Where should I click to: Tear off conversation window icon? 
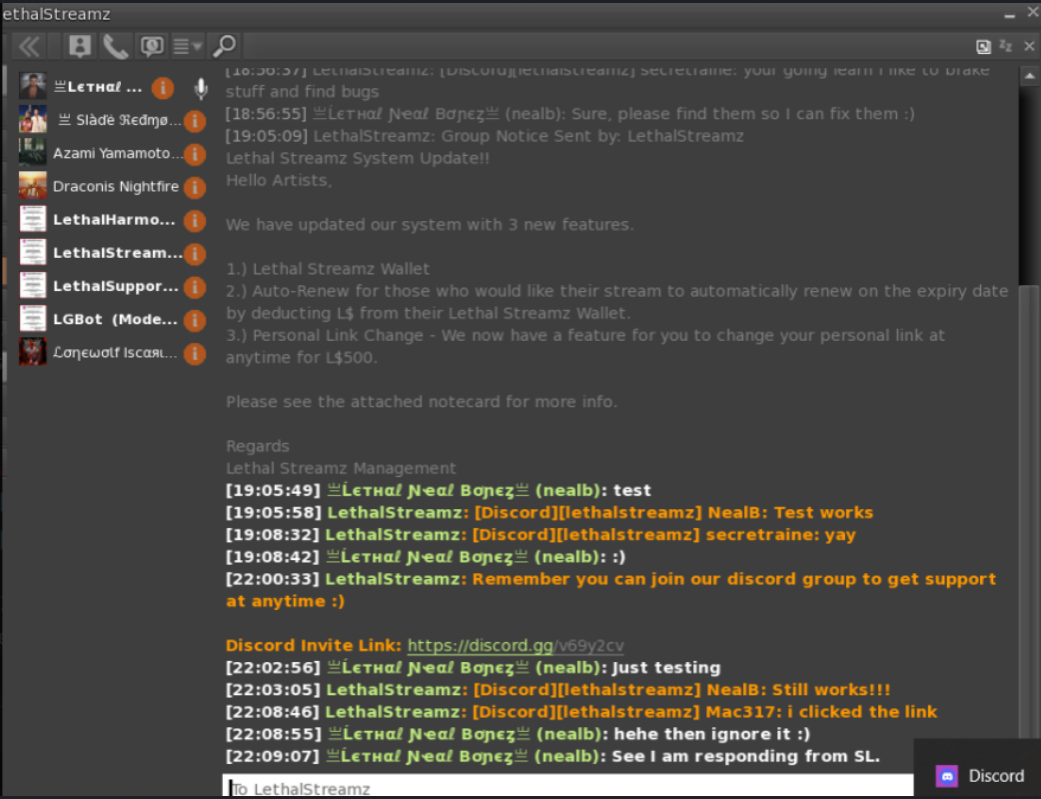point(983,46)
